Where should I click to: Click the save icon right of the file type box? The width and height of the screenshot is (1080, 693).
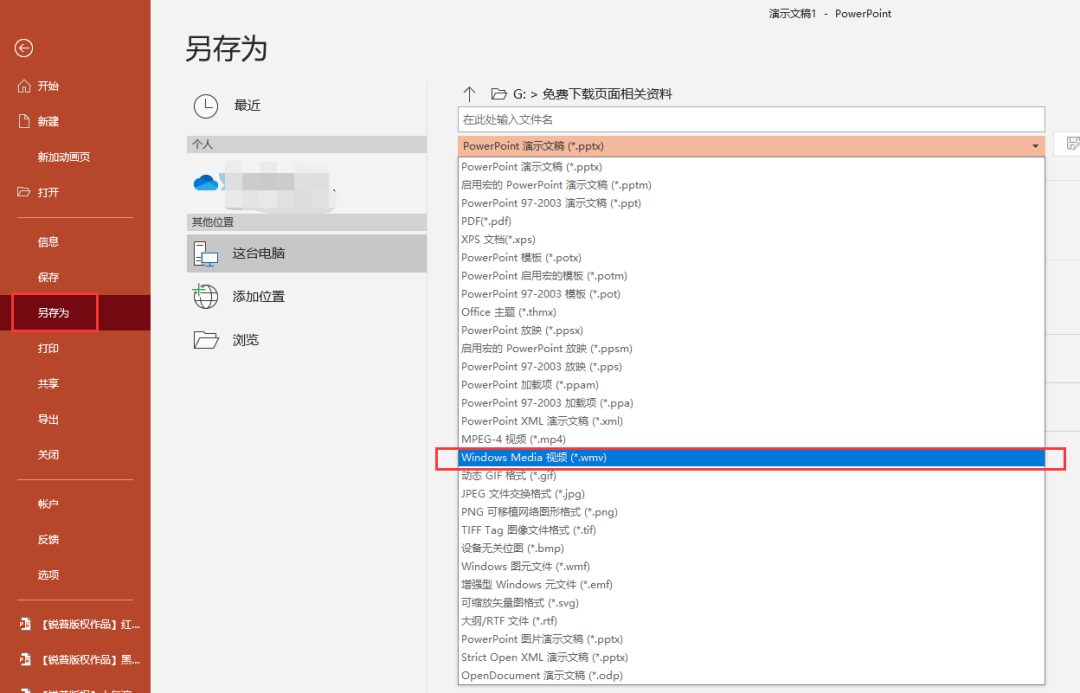(1072, 143)
